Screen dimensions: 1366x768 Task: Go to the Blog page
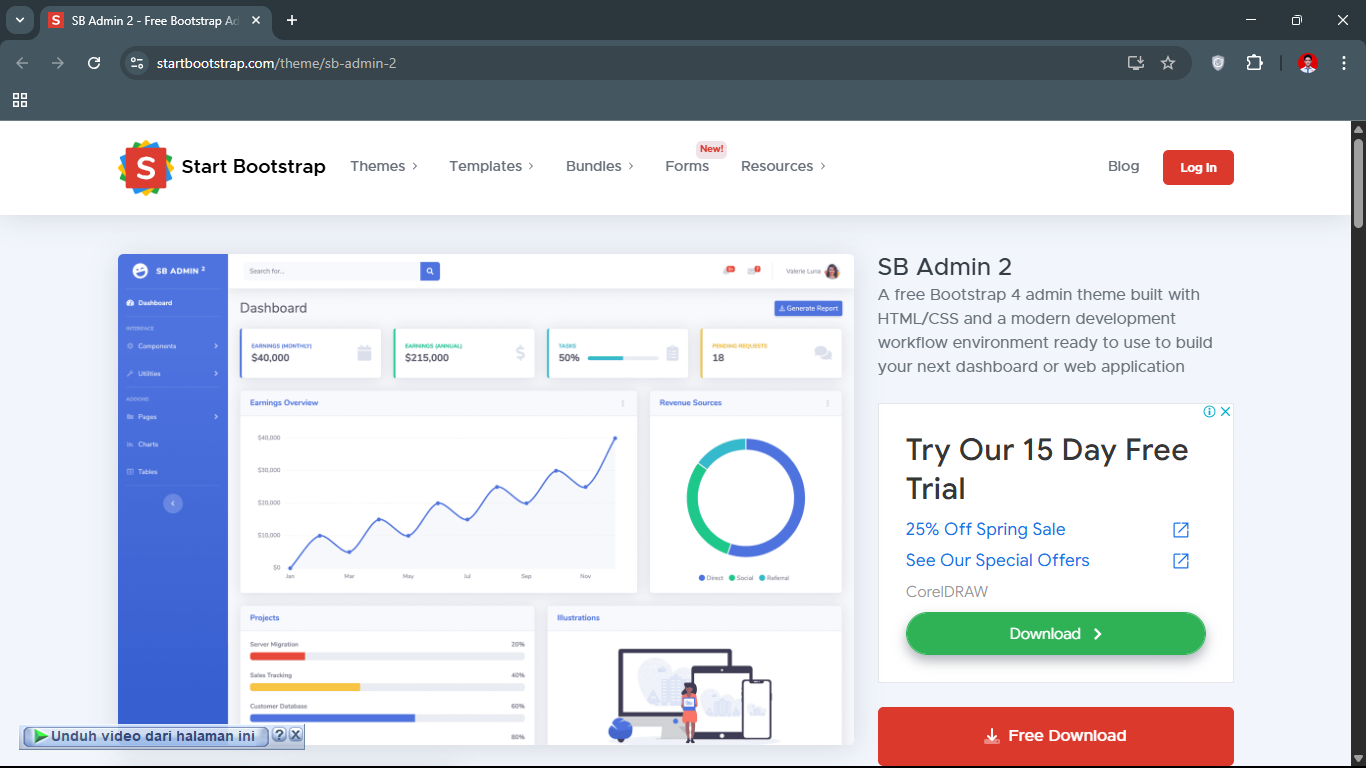[x=1123, y=166]
